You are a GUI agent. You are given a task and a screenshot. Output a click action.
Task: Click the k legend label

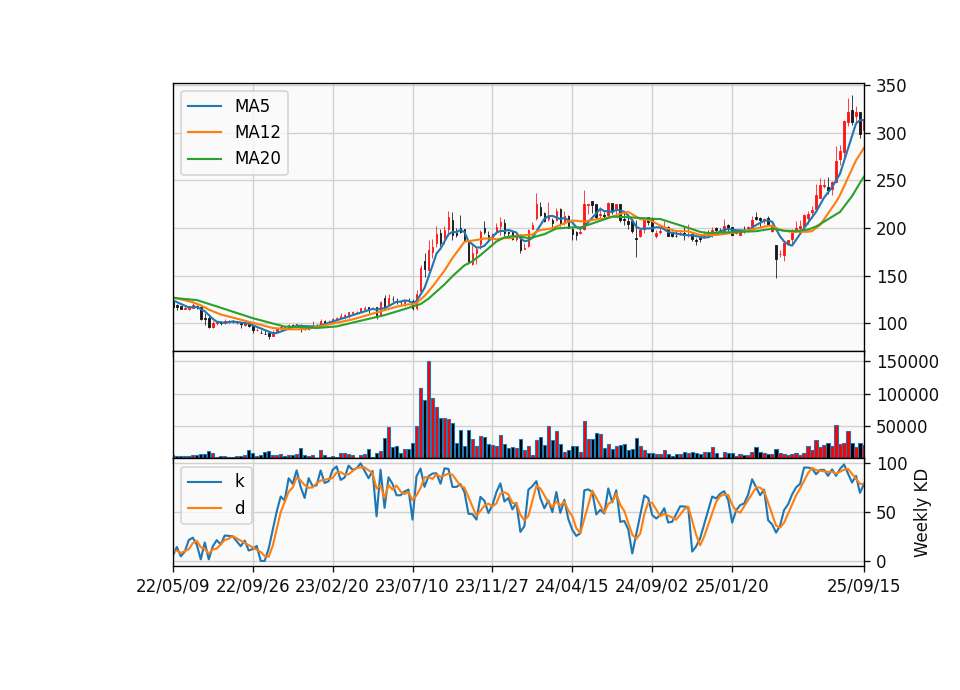pos(239,481)
